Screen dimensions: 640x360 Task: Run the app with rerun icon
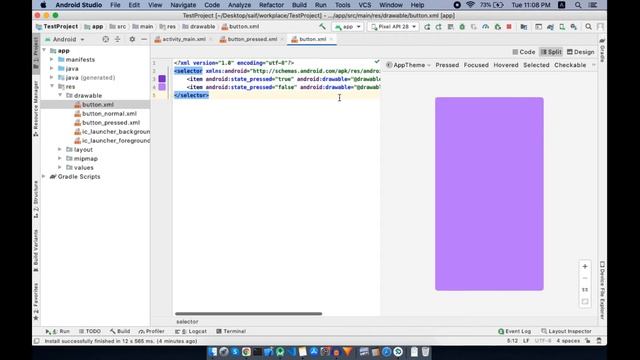(427, 27)
